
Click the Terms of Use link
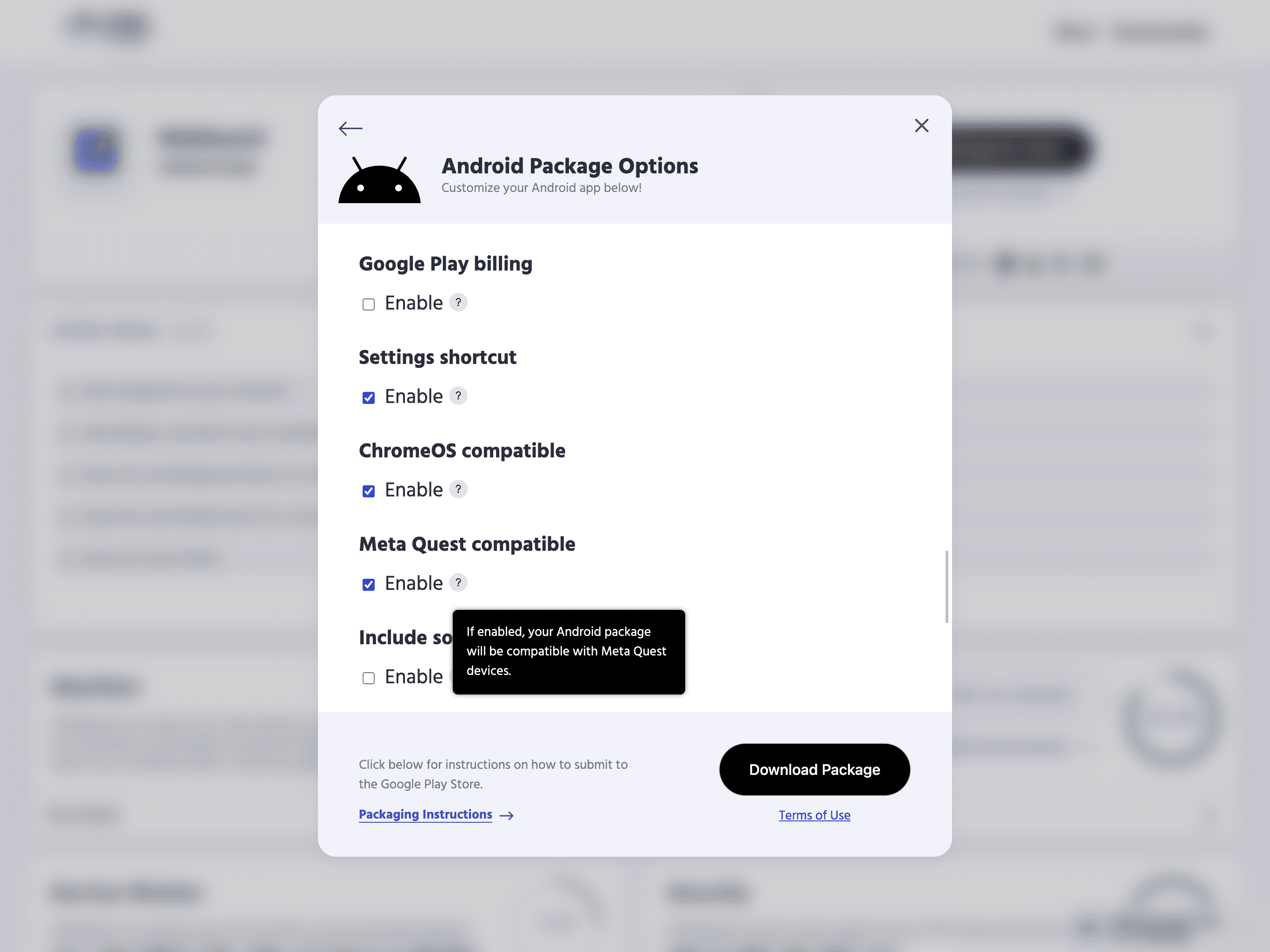coord(814,815)
